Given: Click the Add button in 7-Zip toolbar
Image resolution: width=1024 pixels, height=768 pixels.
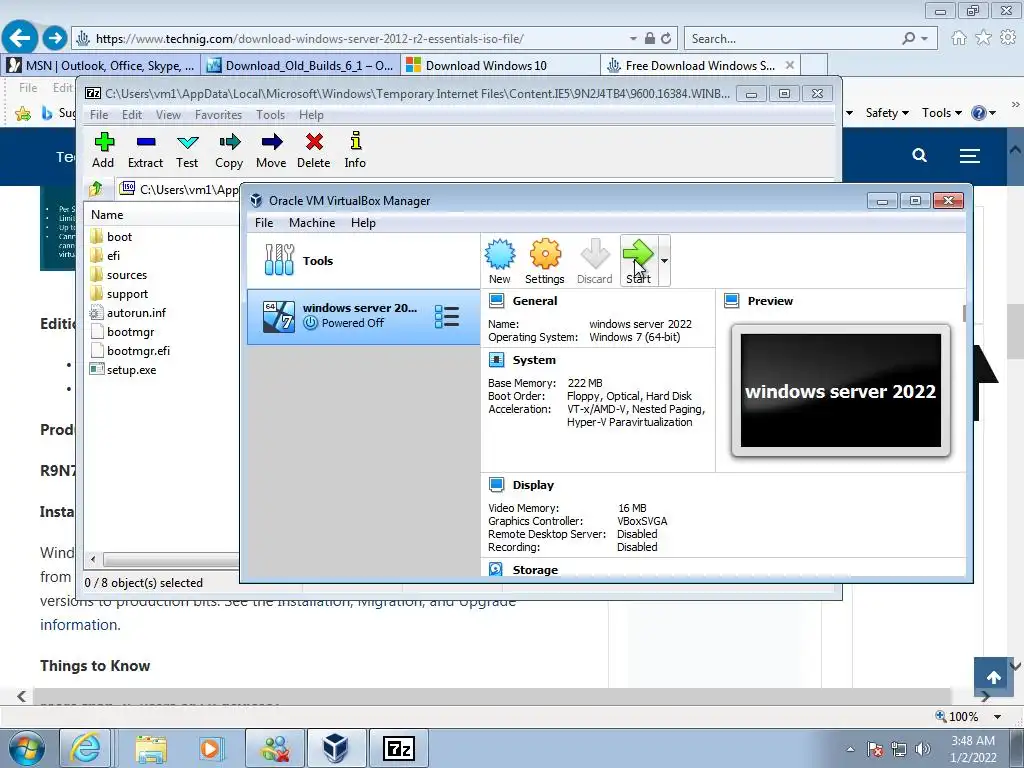Looking at the screenshot, I should [103, 150].
